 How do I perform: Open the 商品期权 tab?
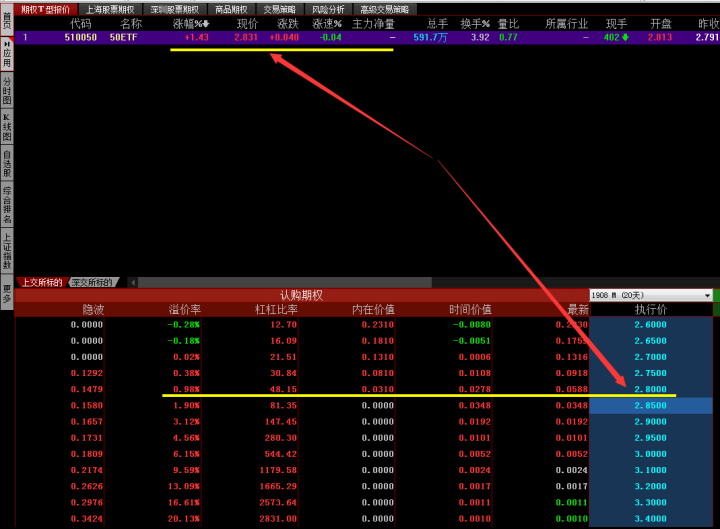point(231,9)
